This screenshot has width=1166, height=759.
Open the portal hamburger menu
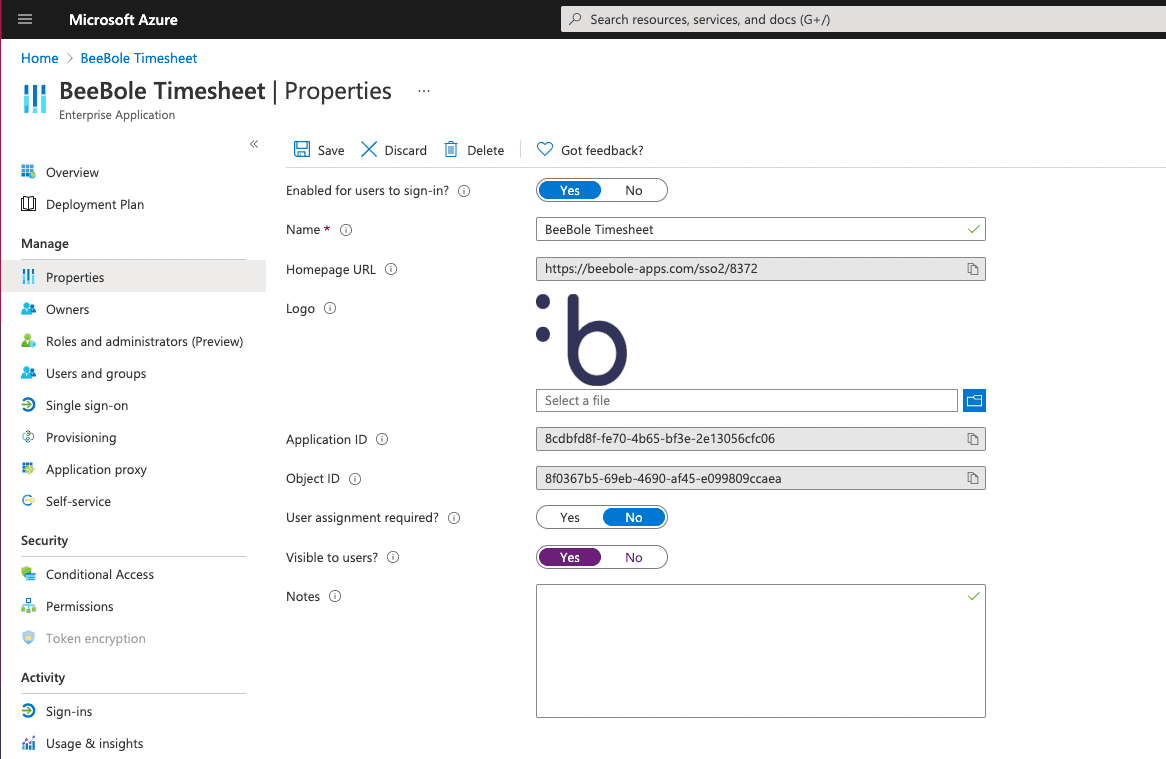point(25,19)
